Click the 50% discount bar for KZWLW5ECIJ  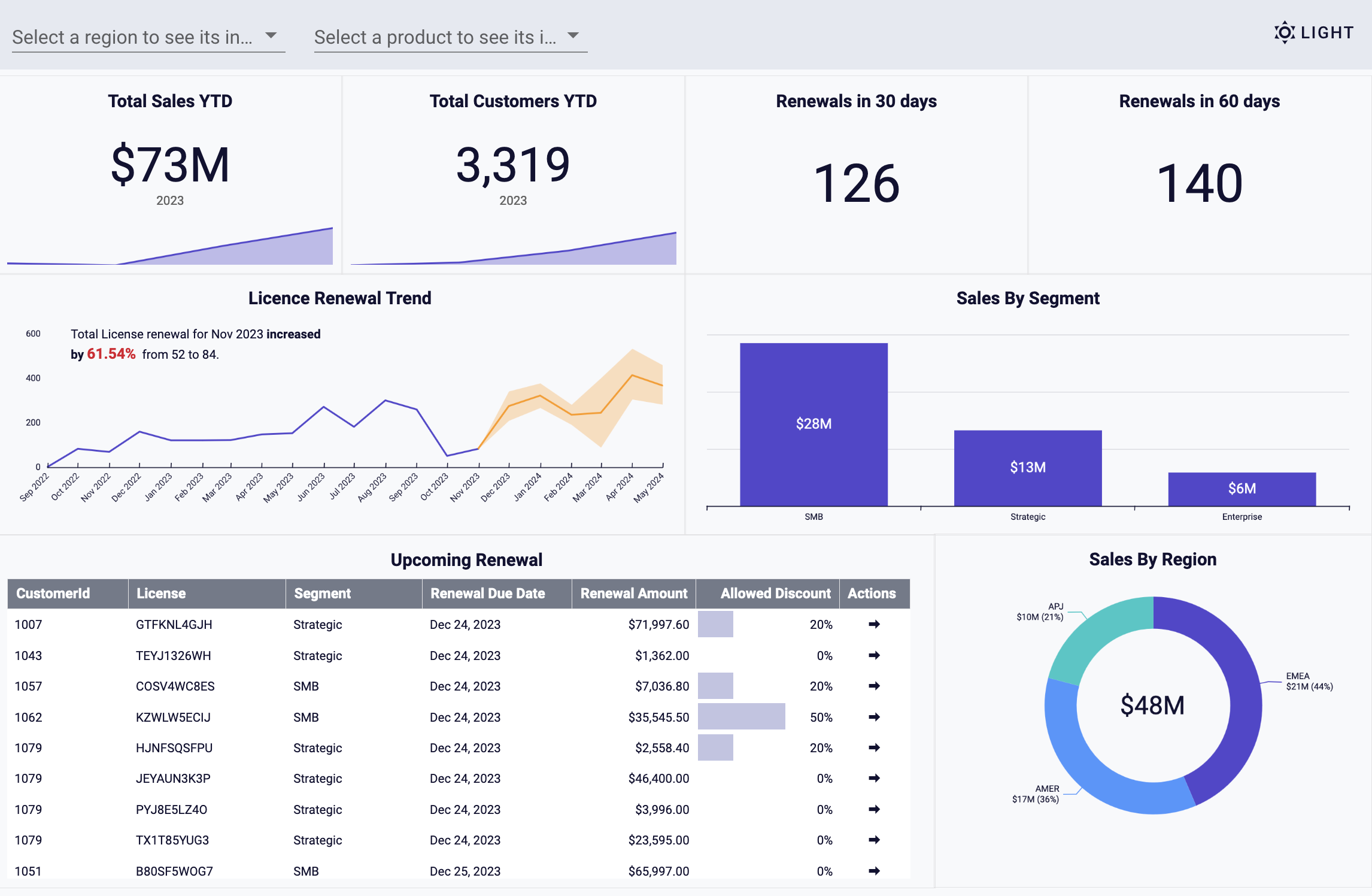[741, 717]
